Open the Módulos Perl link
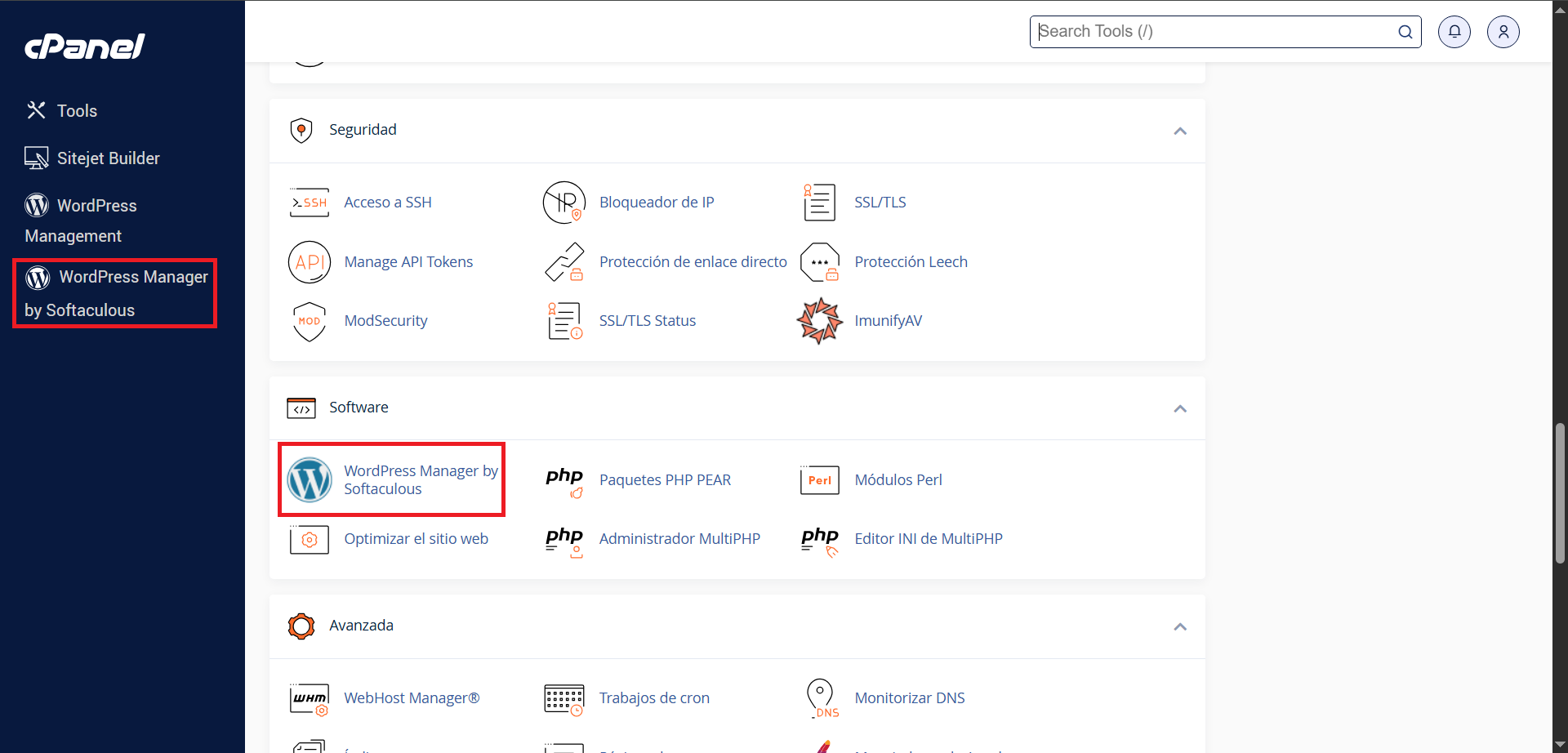The width and height of the screenshot is (1568, 753). 898,480
